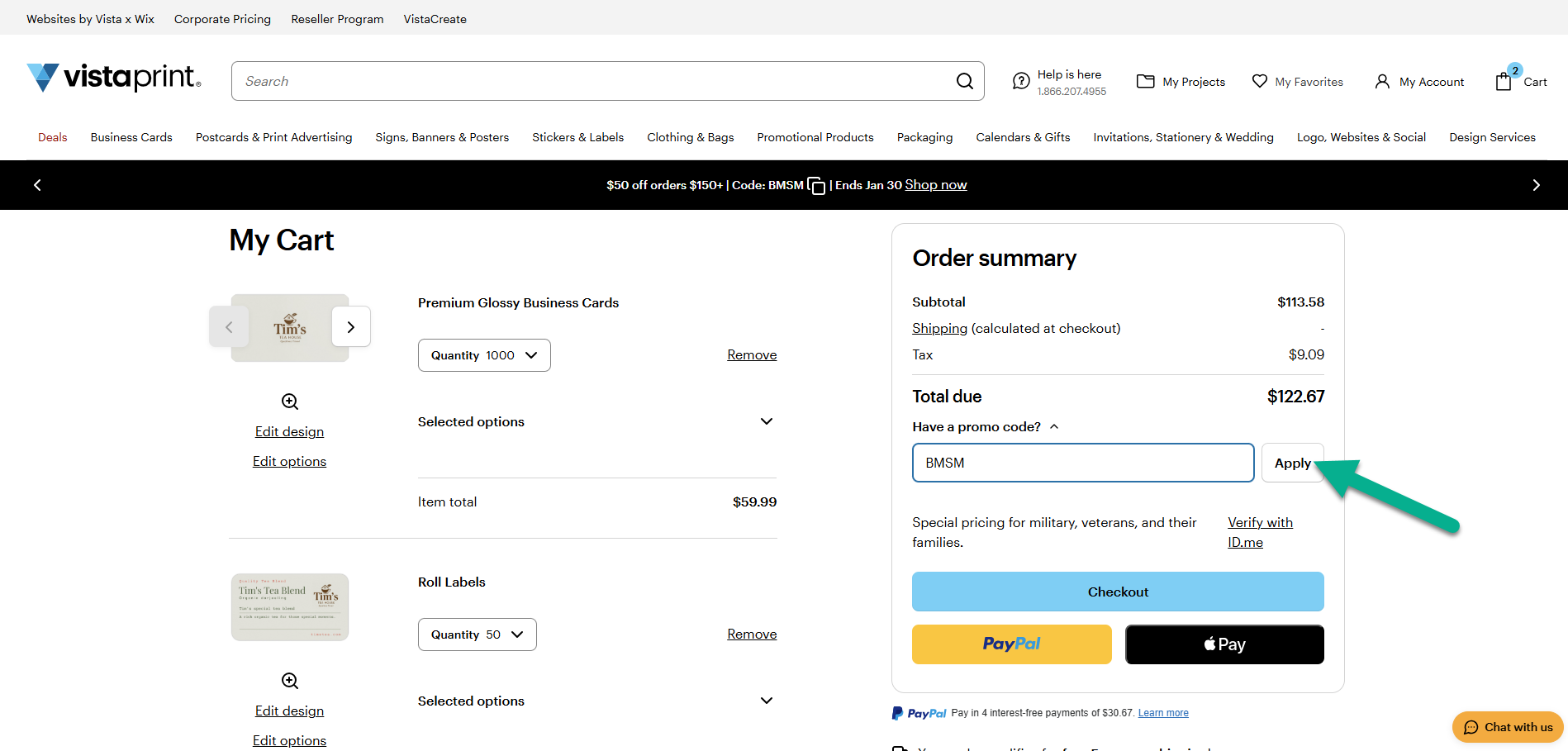1568x751 pixels.
Task: Remove Roll Labels from cart
Action: (752, 635)
